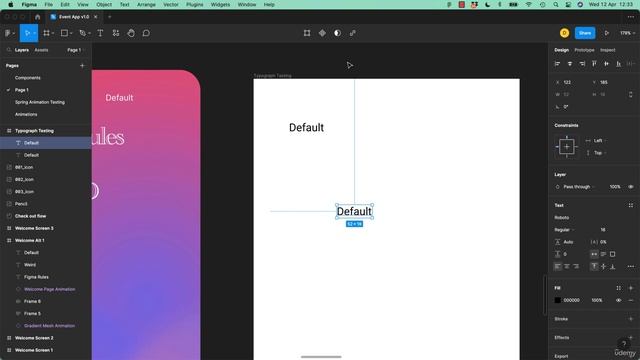Open text styles icon in Text section

[x=631, y=205]
